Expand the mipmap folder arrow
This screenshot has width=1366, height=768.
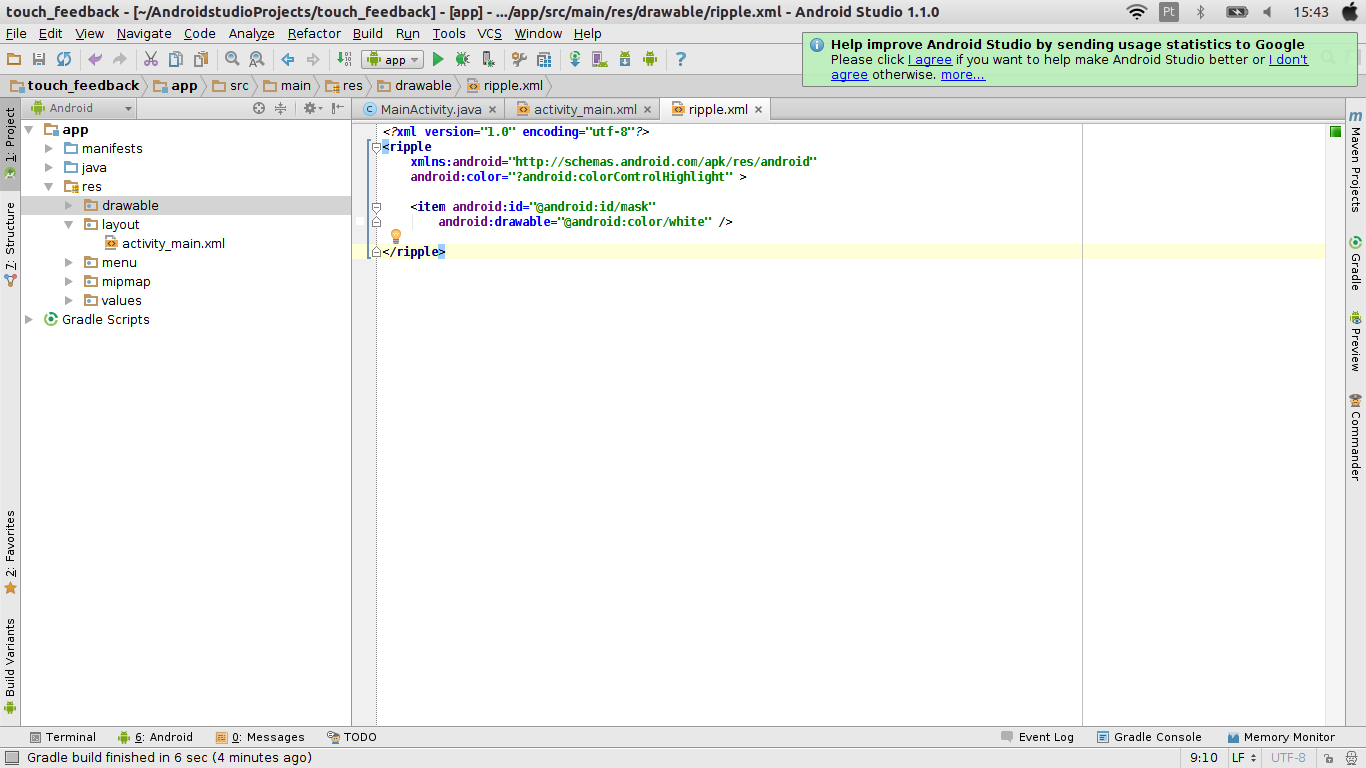pos(69,281)
